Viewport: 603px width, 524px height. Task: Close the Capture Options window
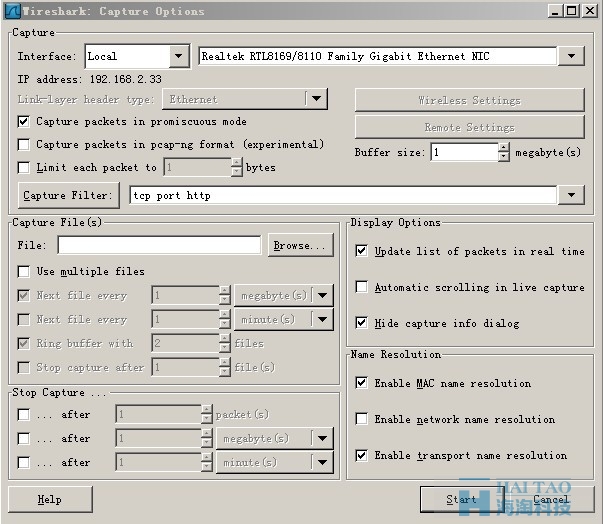[590, 11]
